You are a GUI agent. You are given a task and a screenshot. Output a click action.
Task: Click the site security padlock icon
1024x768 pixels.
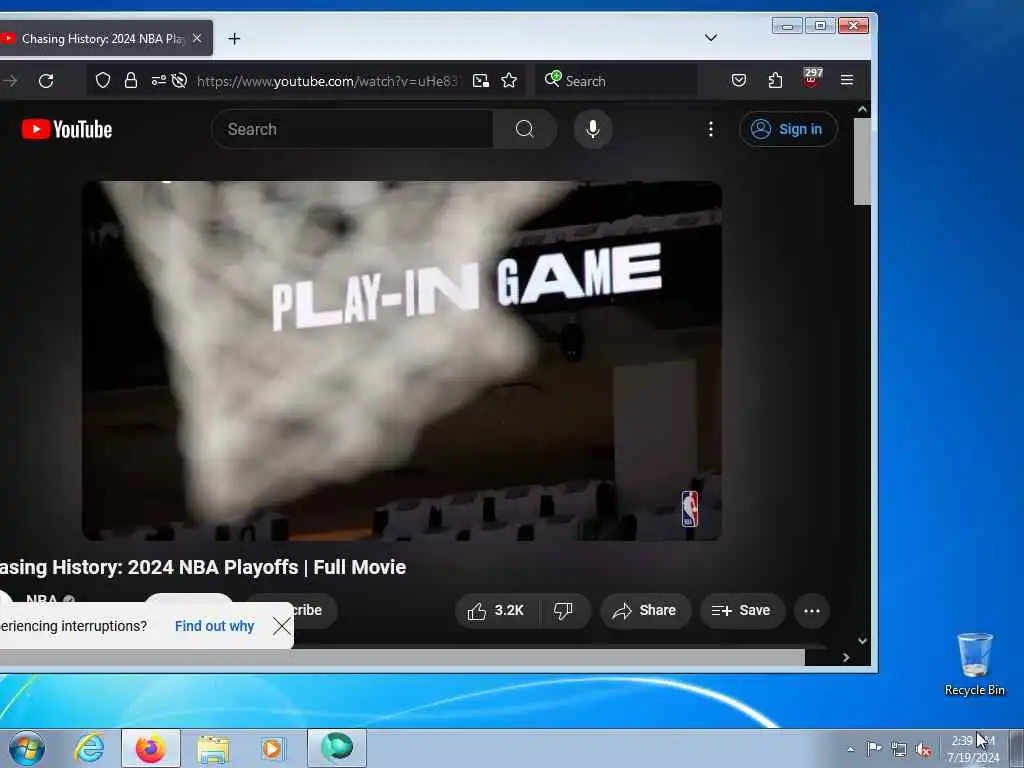pos(131,80)
